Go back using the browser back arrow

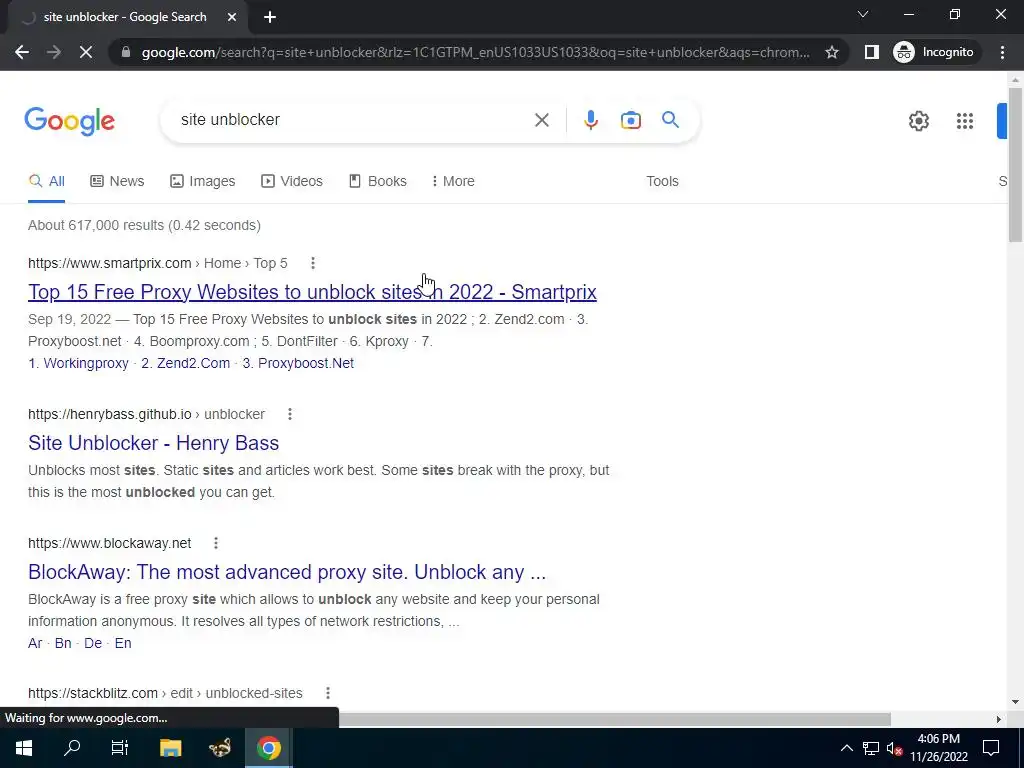[22, 52]
